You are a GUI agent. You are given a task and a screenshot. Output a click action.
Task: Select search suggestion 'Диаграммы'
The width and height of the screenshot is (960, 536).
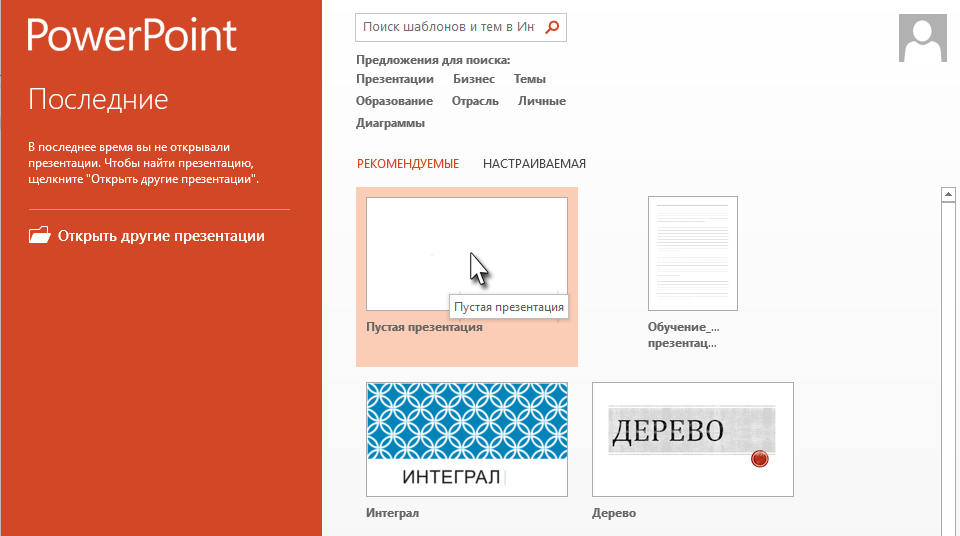click(x=391, y=123)
